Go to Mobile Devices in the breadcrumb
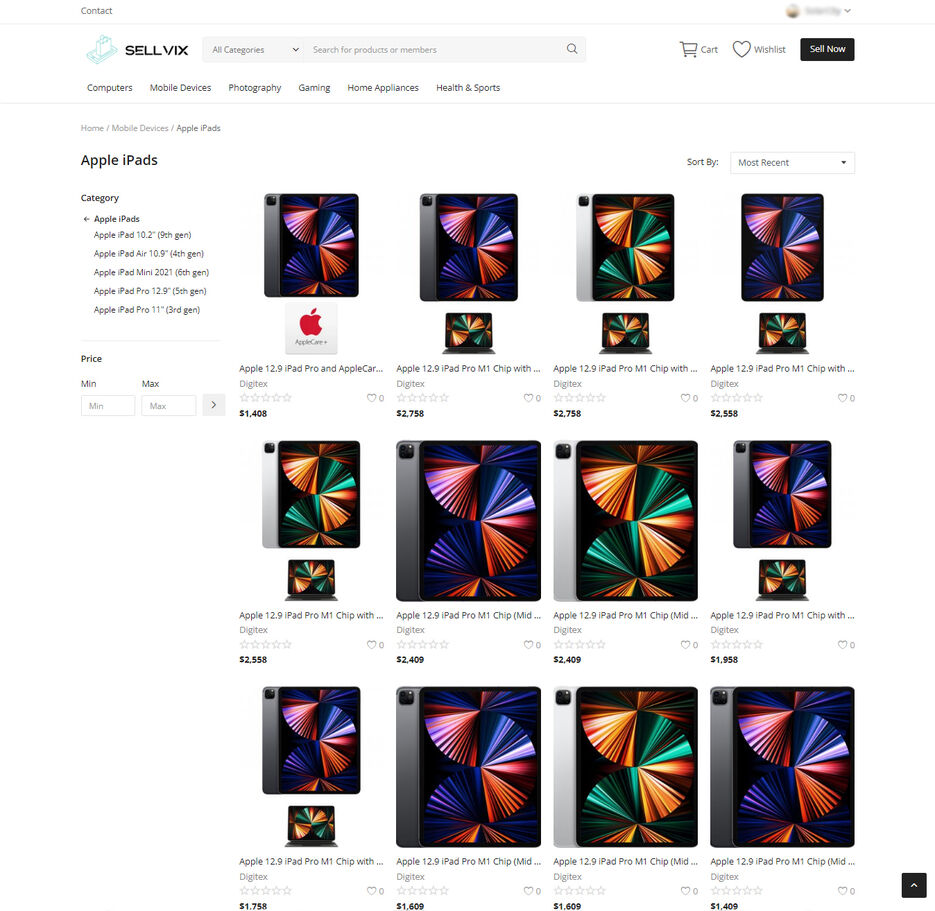 tap(140, 128)
